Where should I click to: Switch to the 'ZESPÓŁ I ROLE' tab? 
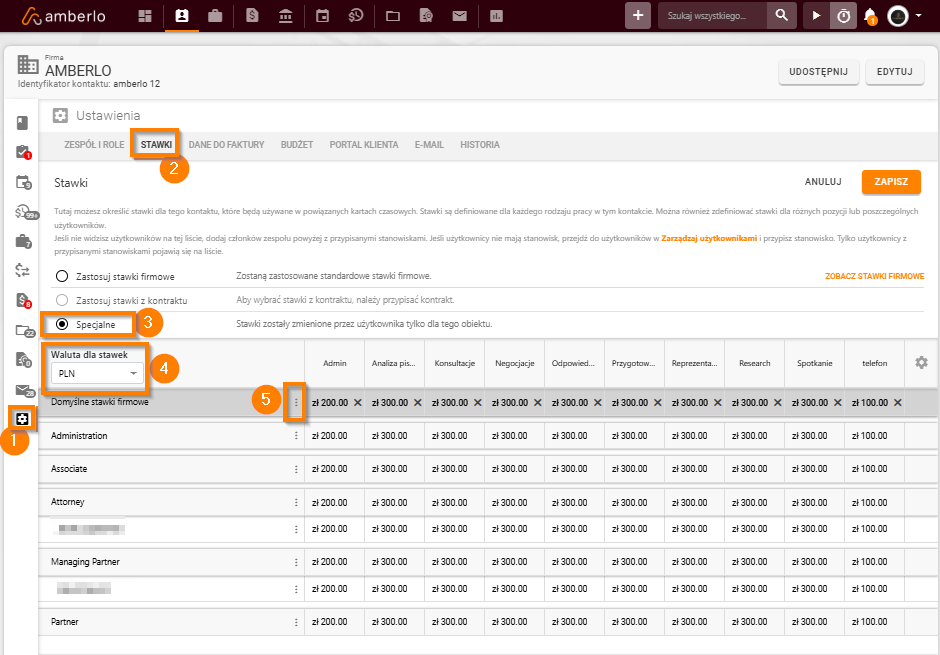click(94, 144)
